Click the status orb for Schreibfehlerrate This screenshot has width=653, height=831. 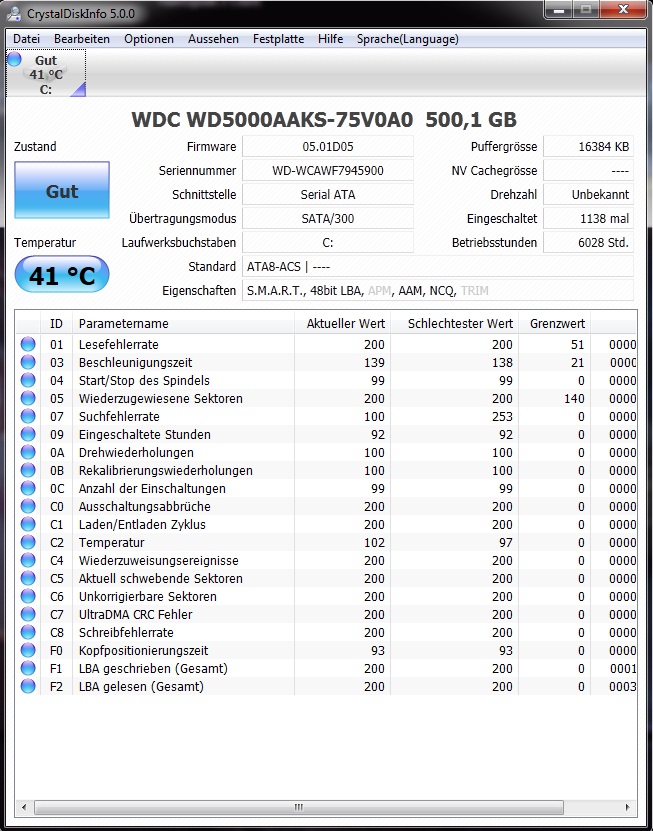tap(28, 633)
